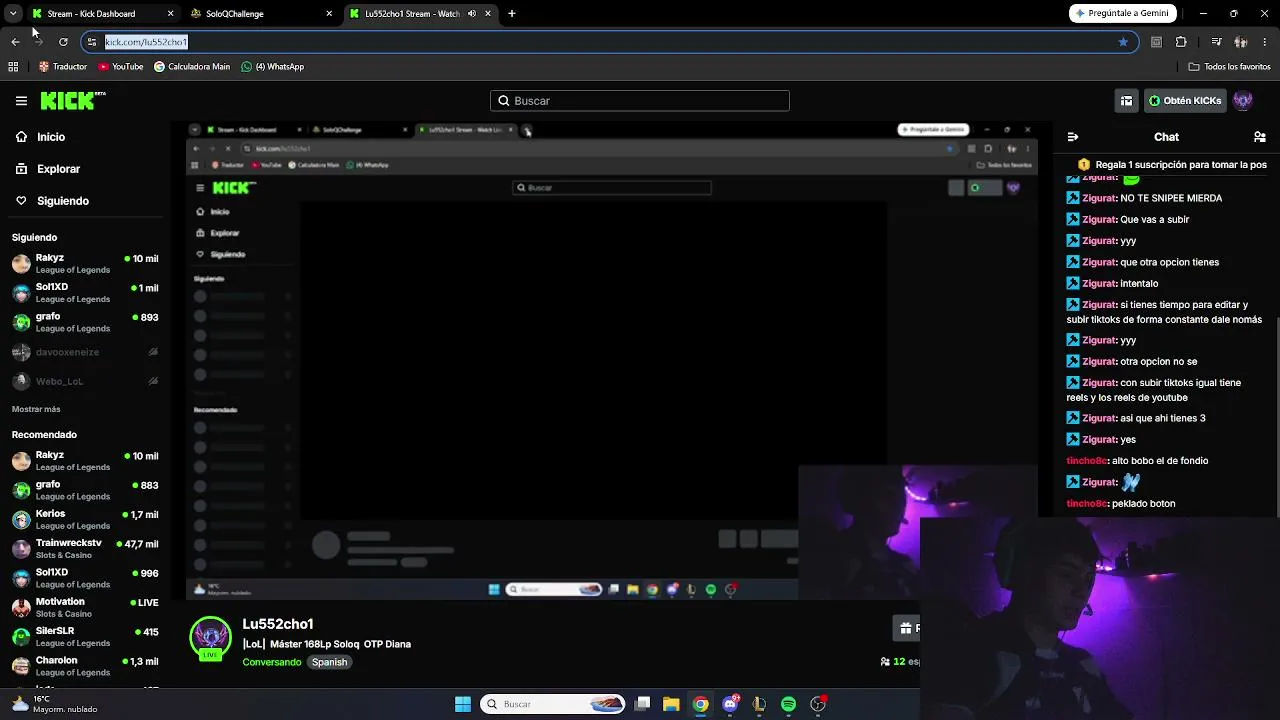Open the Chrome apps grid in bookmarks bar
This screenshot has width=1280, height=720.
(13, 67)
